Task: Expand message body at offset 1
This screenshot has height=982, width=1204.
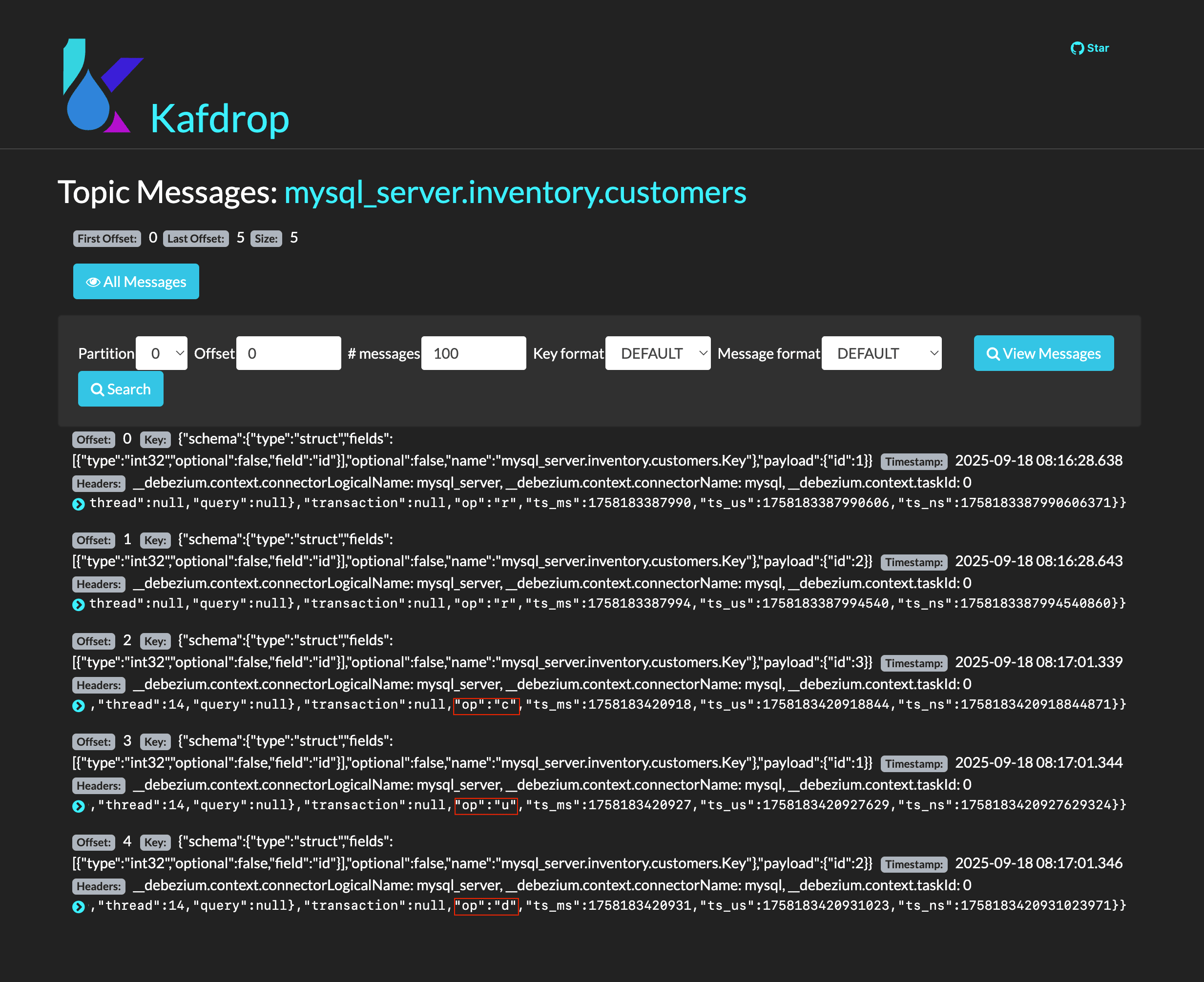Action: pyautogui.click(x=79, y=605)
